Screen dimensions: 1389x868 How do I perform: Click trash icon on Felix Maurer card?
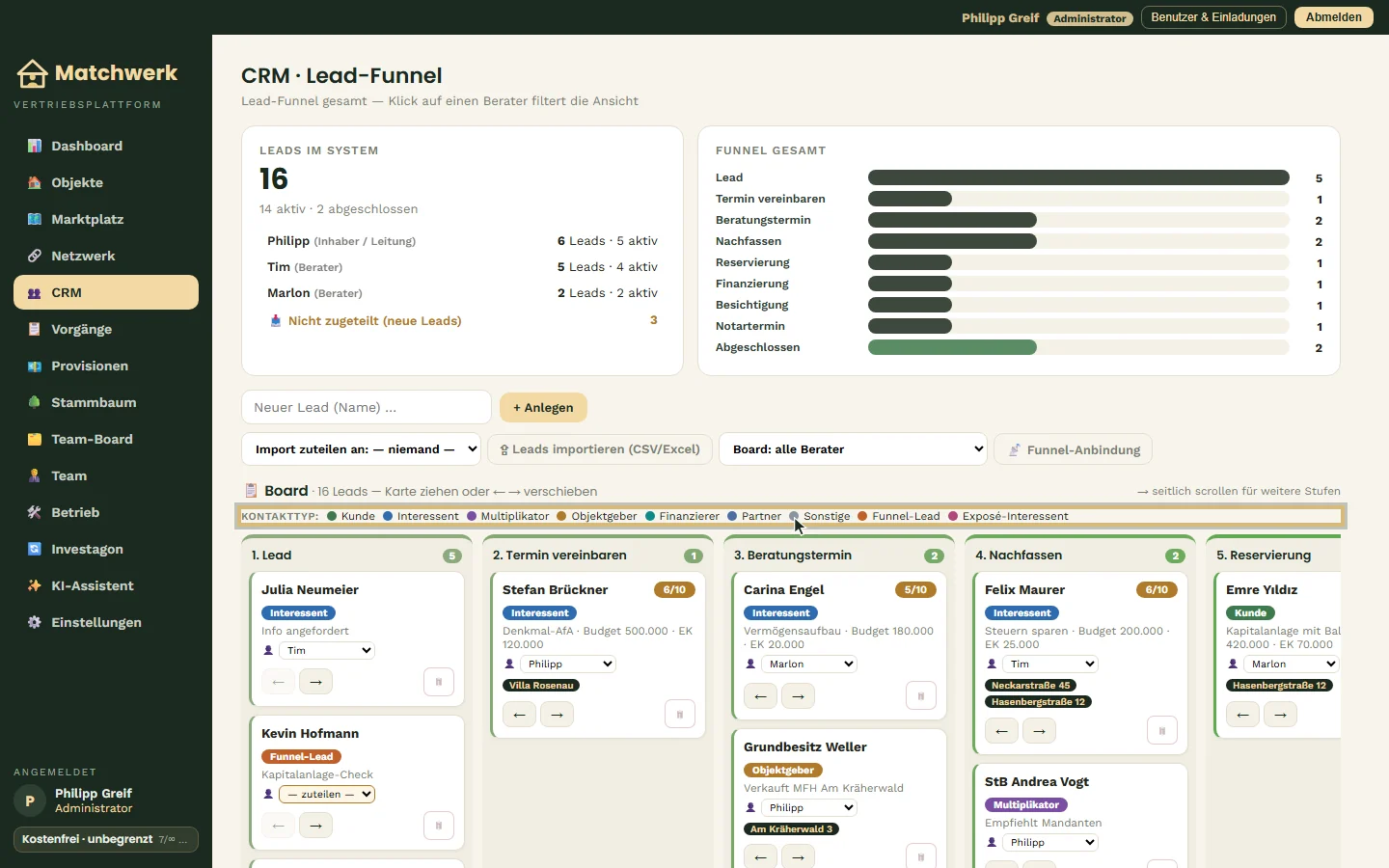pos(1162,731)
